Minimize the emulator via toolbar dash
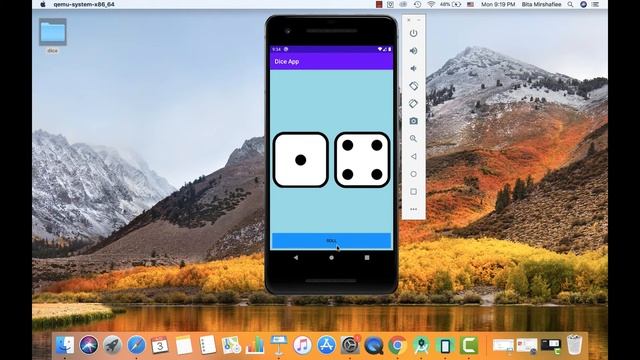Screen dimensions: 640x360 tap(418, 20)
